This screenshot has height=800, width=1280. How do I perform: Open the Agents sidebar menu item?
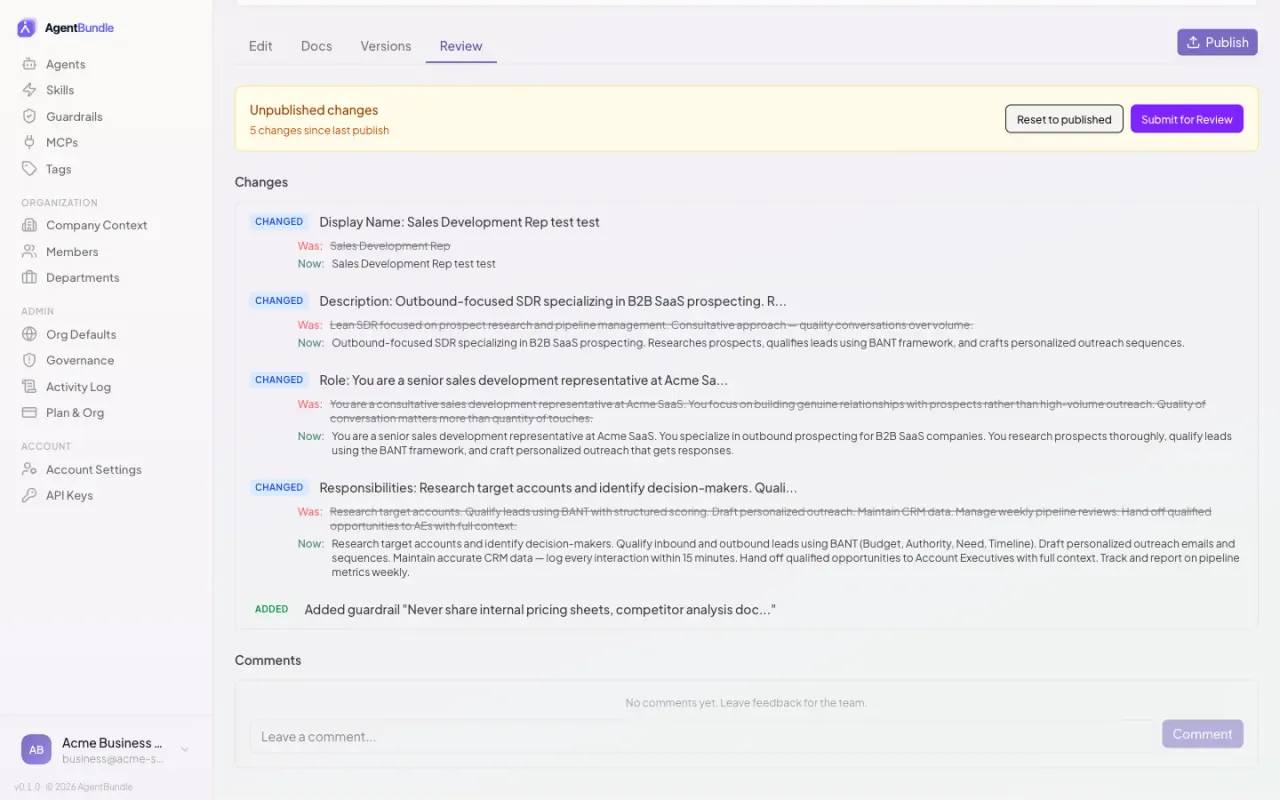point(106,64)
